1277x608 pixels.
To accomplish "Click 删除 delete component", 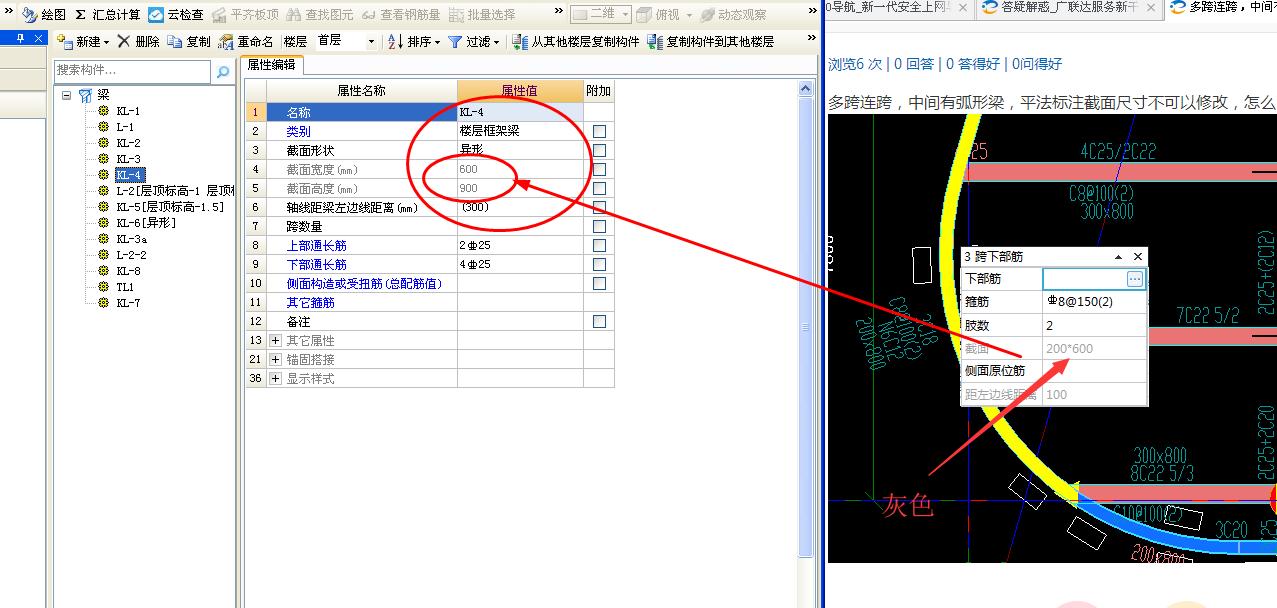I will (138, 42).
